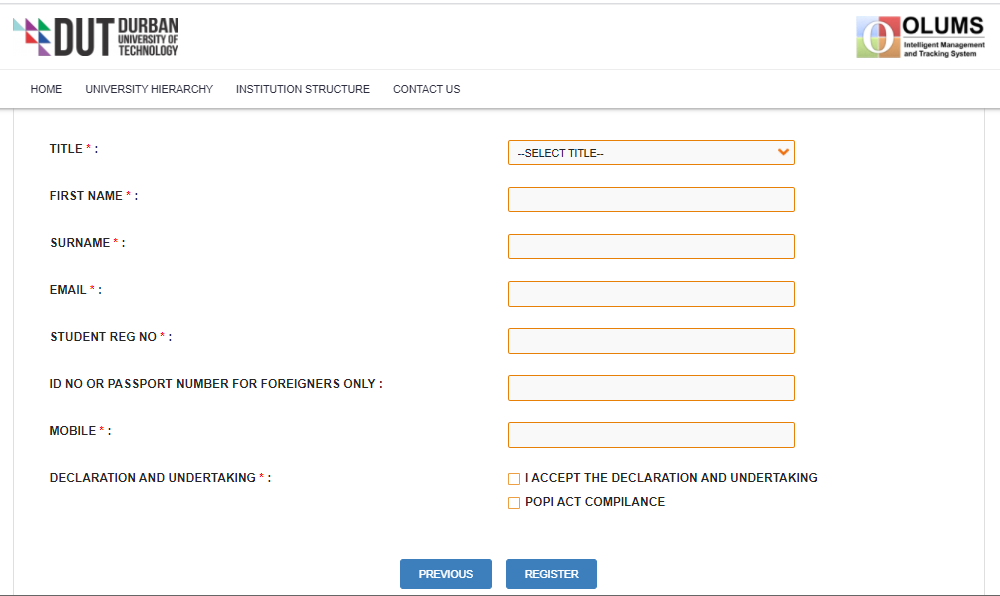Focus the ID or Passport Number field

[x=651, y=388]
